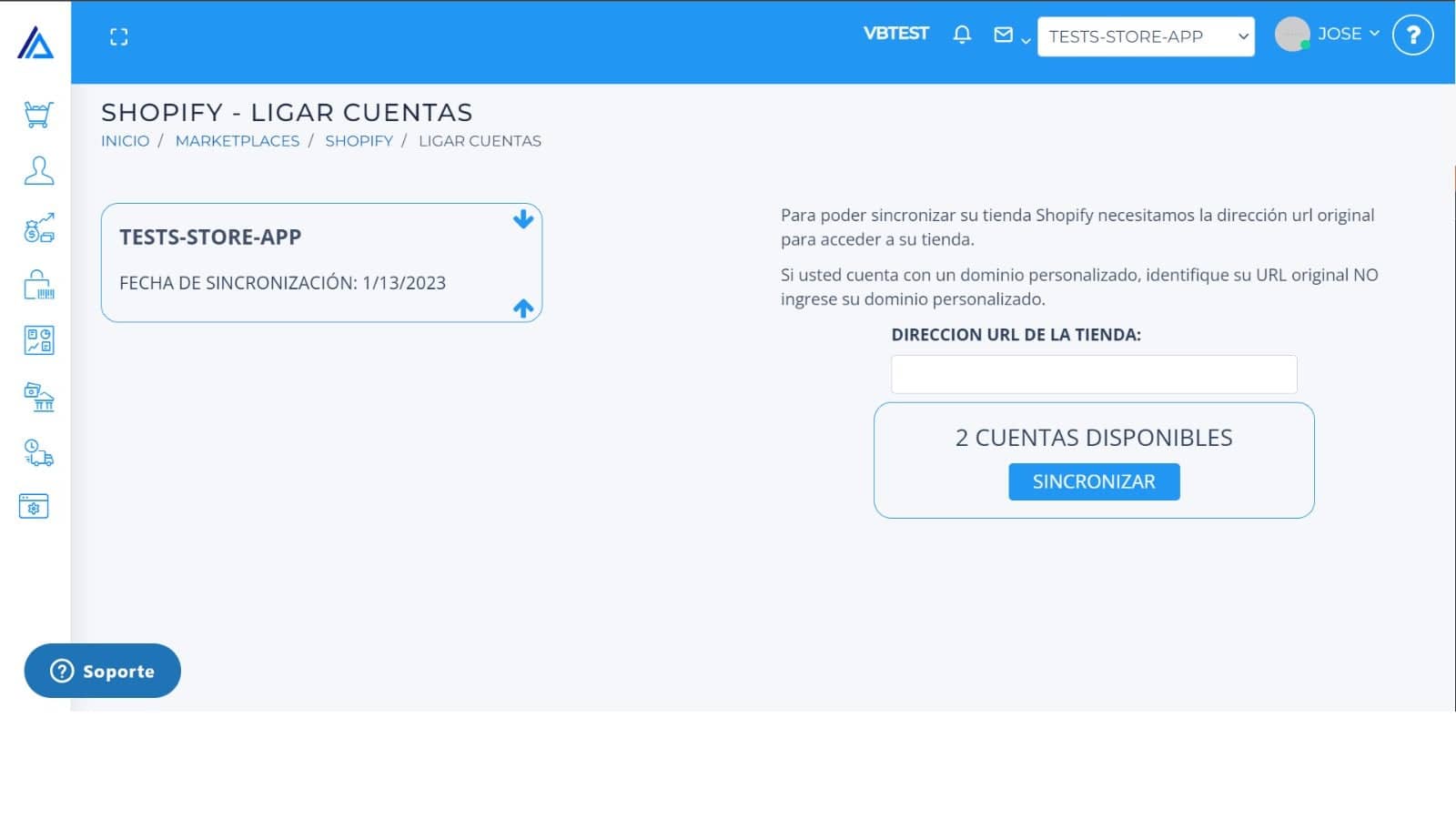Image resolution: width=1456 pixels, height=819 pixels.
Task: Go to INICIO breadcrumb link
Action: [125, 141]
